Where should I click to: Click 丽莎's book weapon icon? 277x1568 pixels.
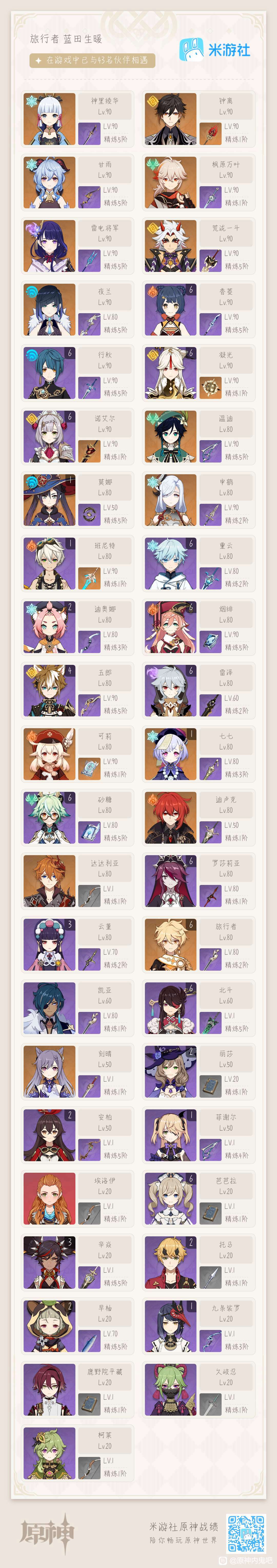coord(211,1086)
